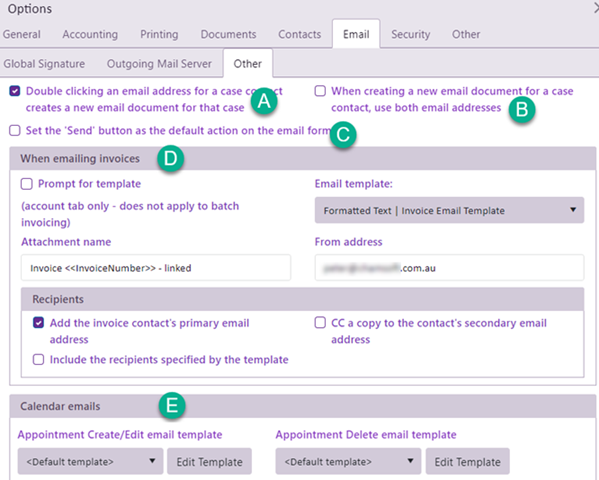Select the Other sub-tab under Email

coord(248,63)
